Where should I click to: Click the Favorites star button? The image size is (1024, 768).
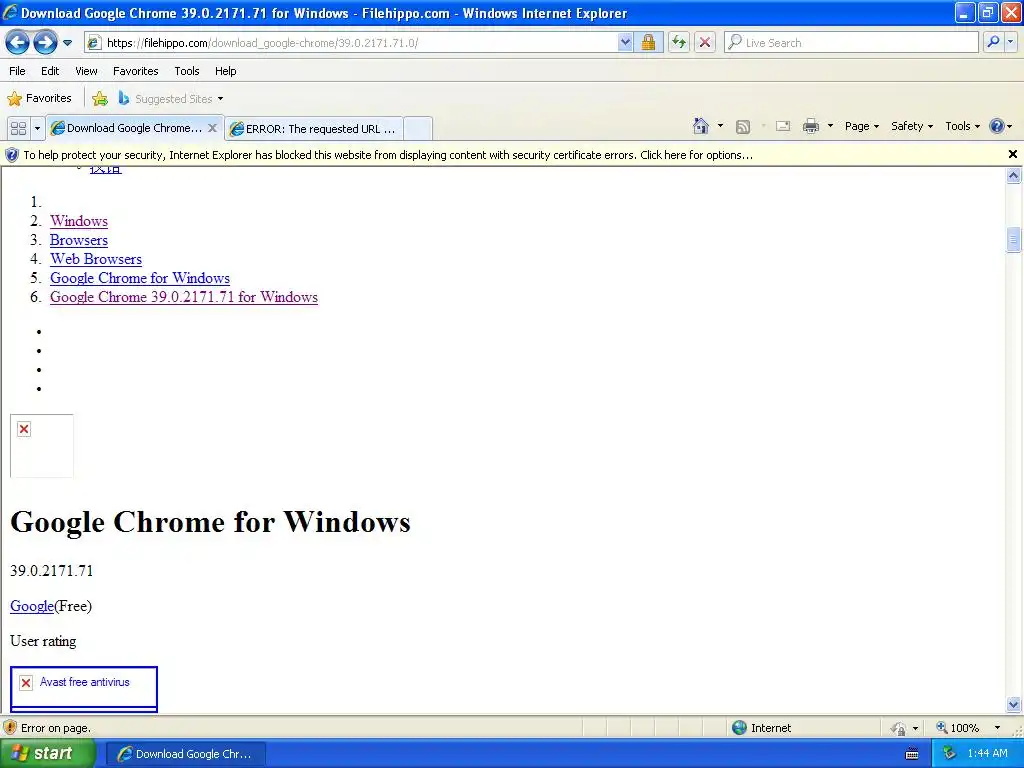39,99
